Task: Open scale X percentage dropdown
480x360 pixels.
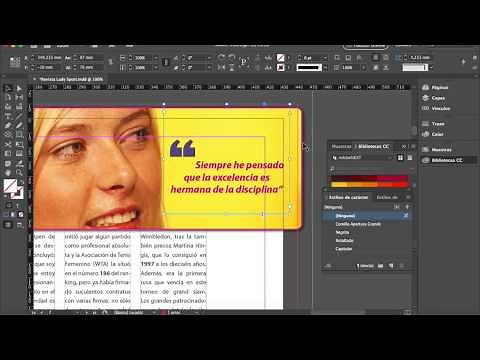Action: tap(155, 58)
